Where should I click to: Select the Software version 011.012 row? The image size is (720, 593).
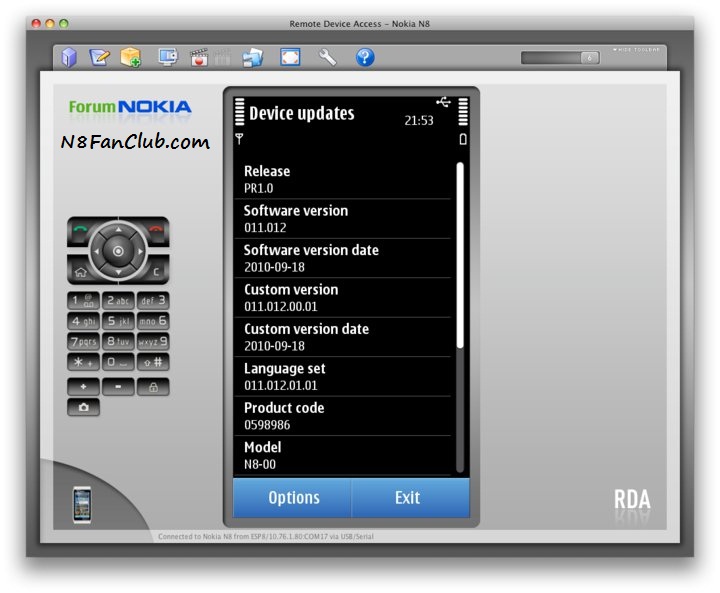tap(343, 219)
